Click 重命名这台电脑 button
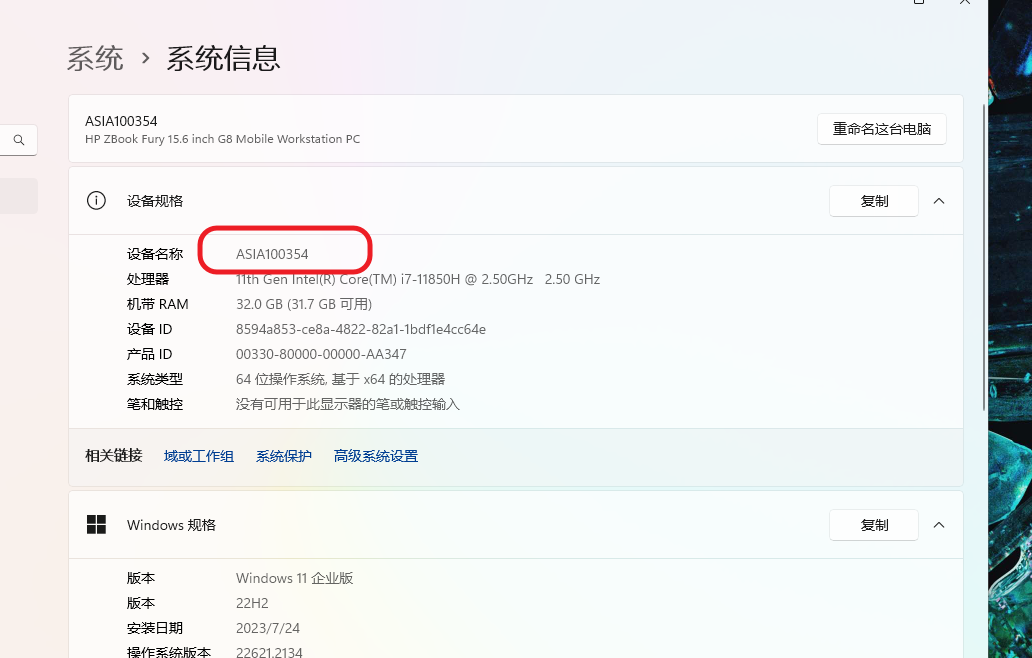1032x658 pixels. pos(882,129)
